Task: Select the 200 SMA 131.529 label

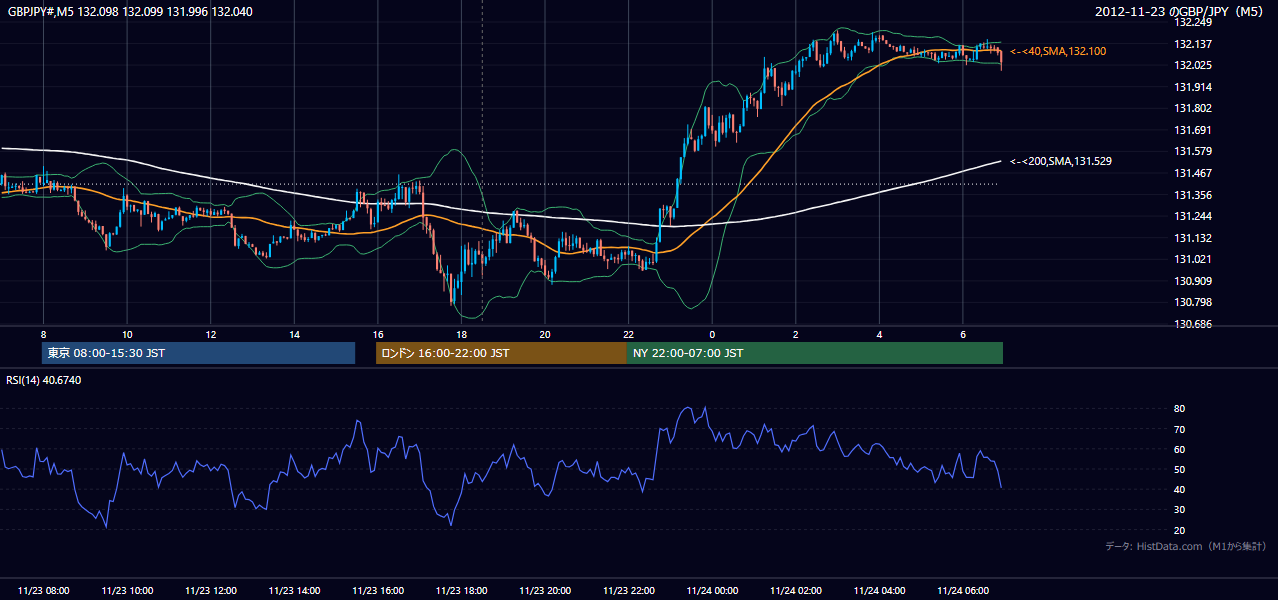Action: click(1061, 161)
